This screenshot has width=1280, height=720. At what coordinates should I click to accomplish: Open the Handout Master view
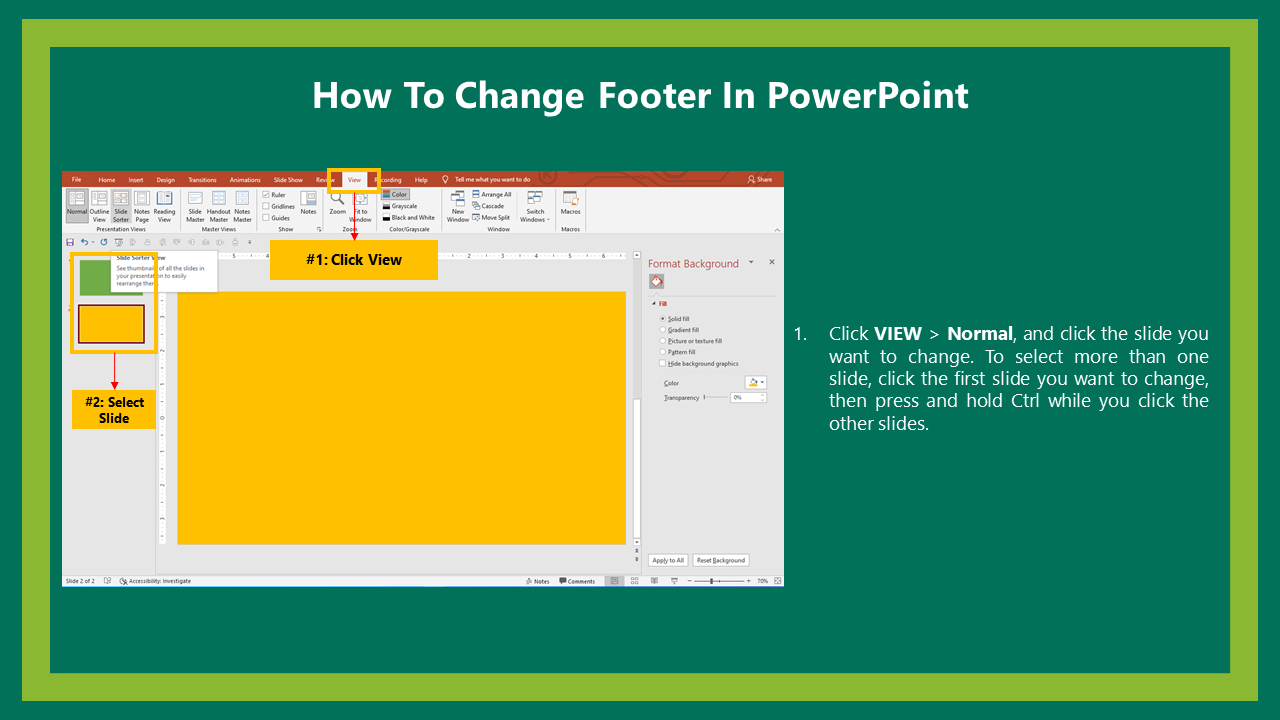tap(218, 206)
